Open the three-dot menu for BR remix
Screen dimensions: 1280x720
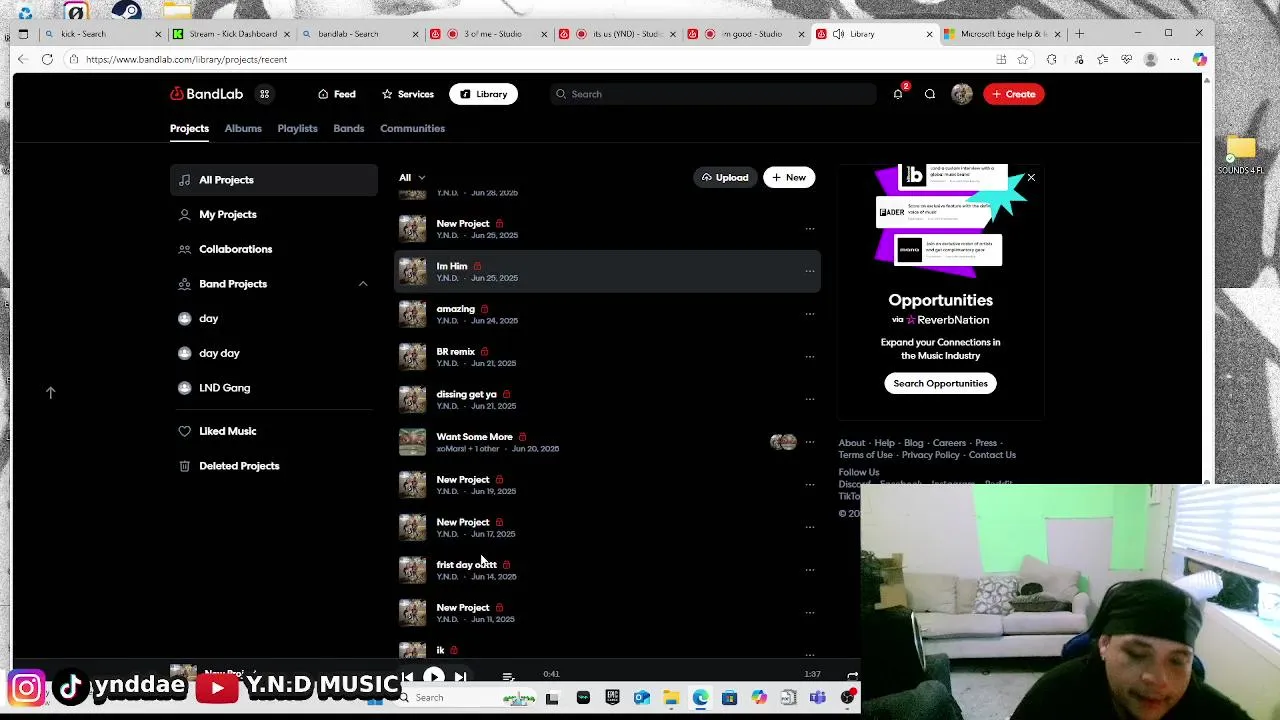click(x=810, y=357)
